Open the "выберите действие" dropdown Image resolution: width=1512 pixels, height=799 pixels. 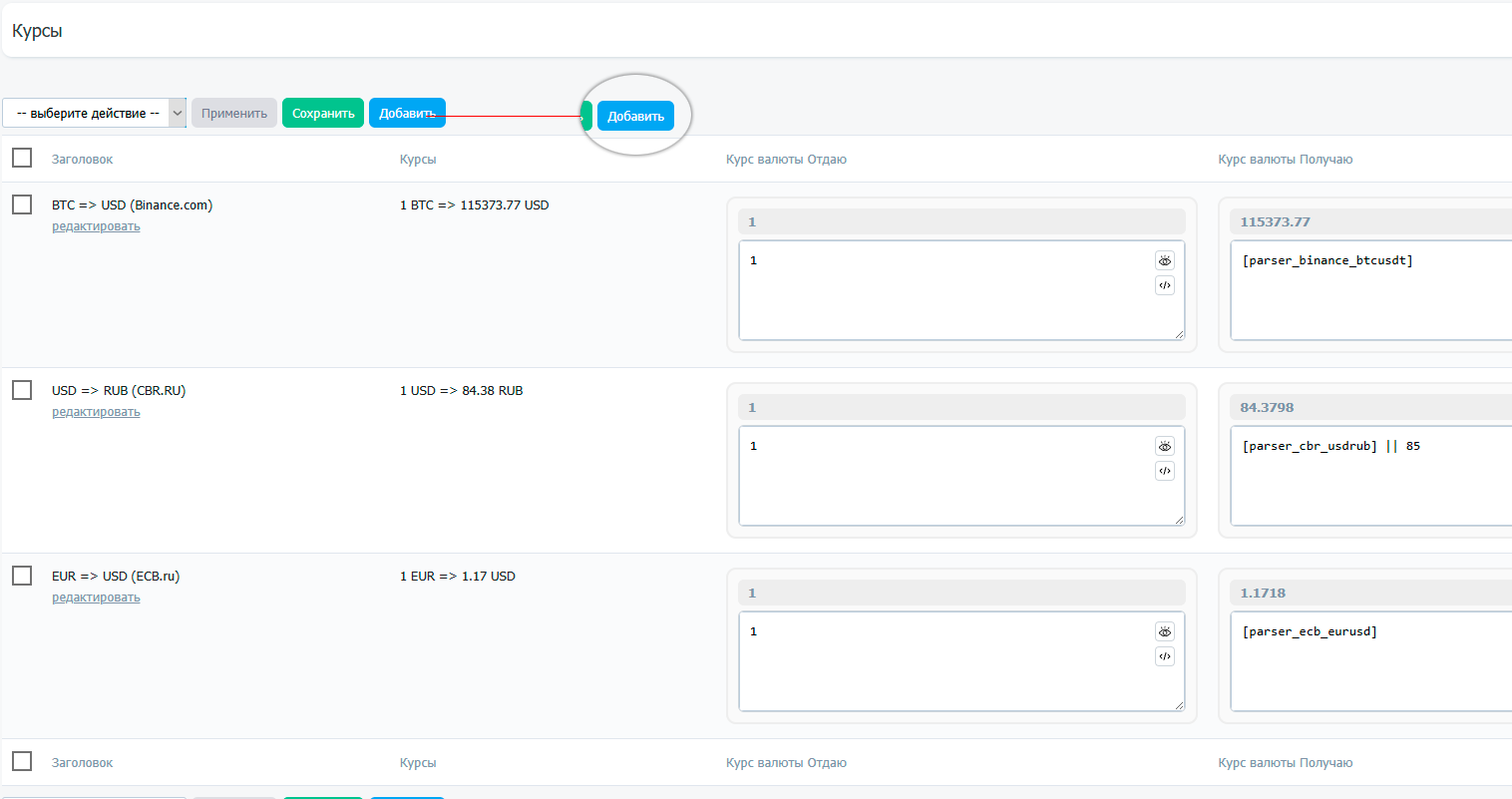94,114
